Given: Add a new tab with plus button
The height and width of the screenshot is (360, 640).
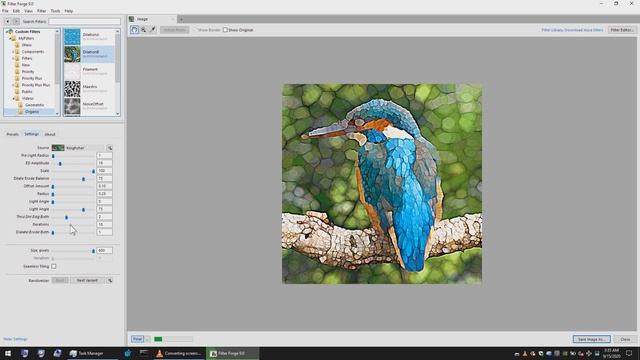Looking at the screenshot, I should pos(181,19).
